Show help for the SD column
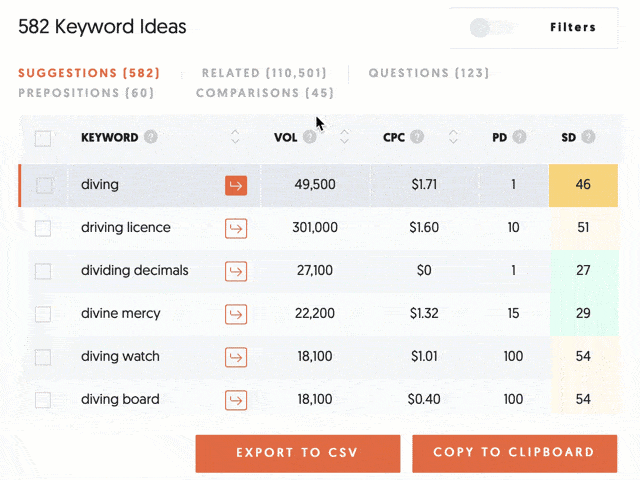 [x=588, y=136]
